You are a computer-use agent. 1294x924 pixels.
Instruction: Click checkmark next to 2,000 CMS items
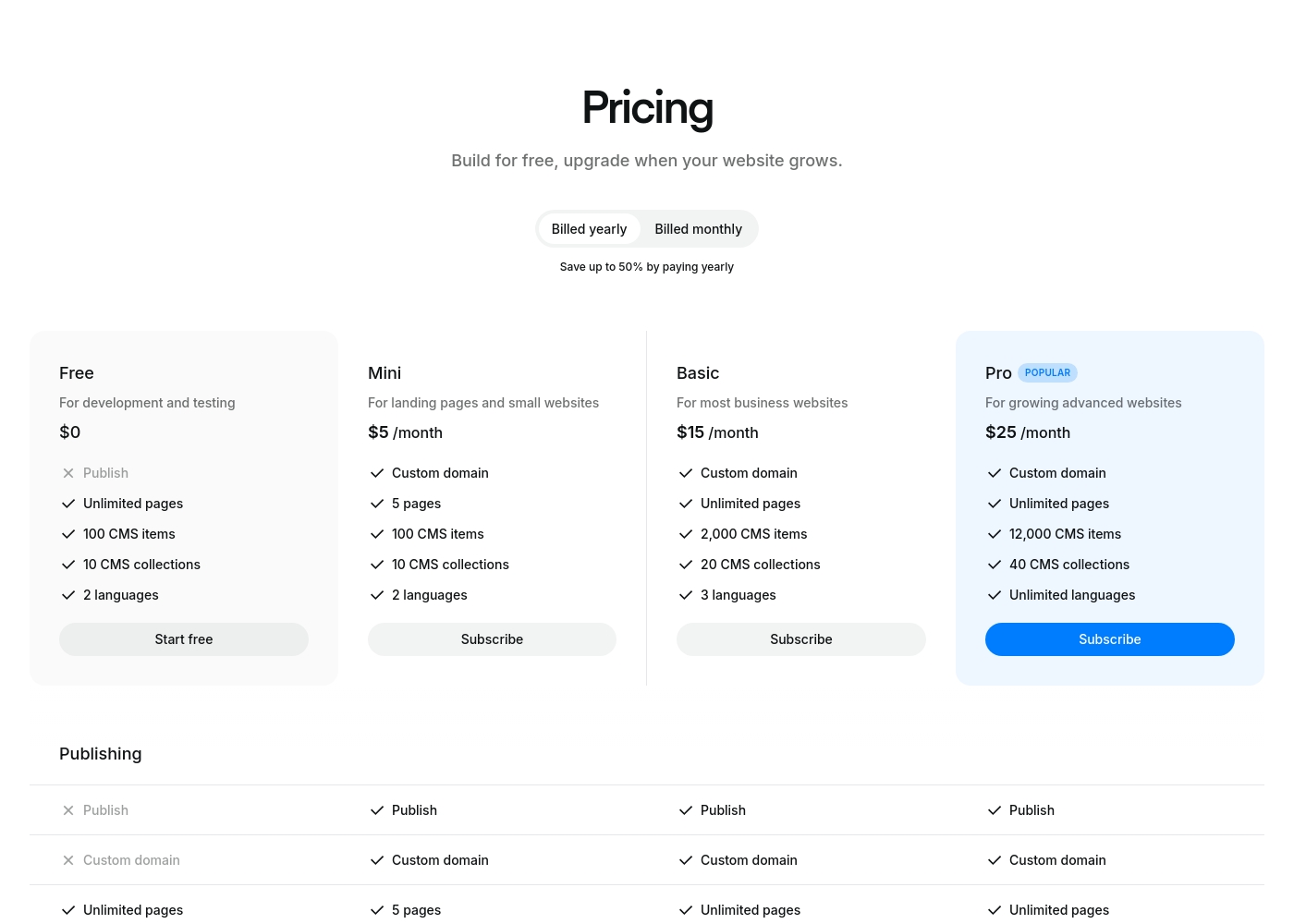tap(686, 534)
